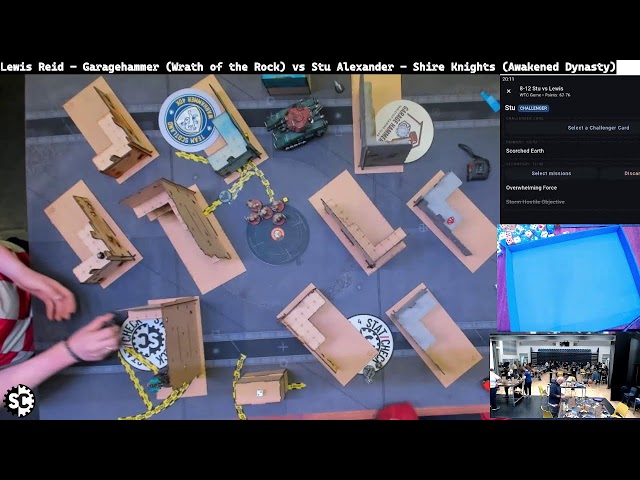Image resolution: width=640 pixels, height=480 pixels.
Task: Click the 20:11 clock in phone status bar
Action: click(508, 78)
